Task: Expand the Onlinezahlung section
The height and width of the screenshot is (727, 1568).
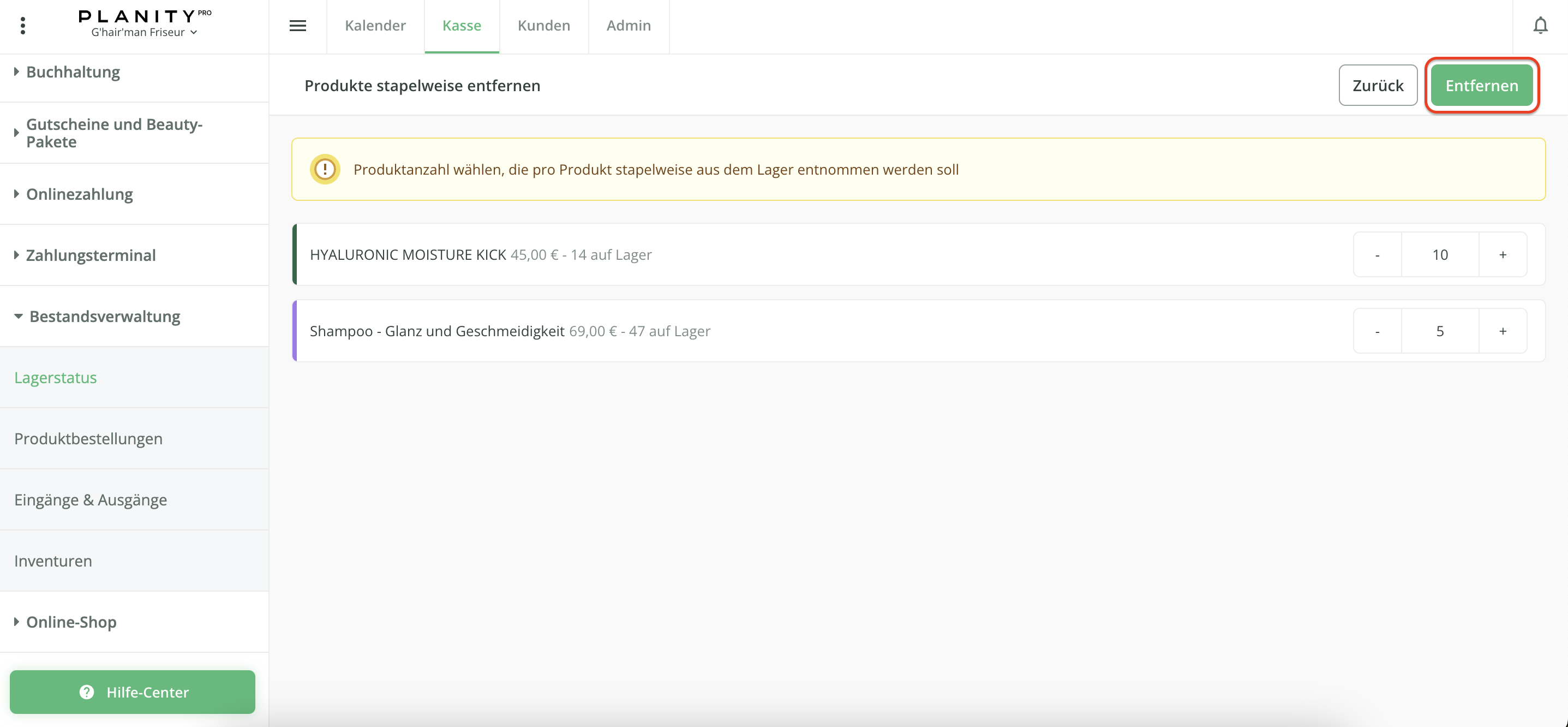Action: click(79, 194)
